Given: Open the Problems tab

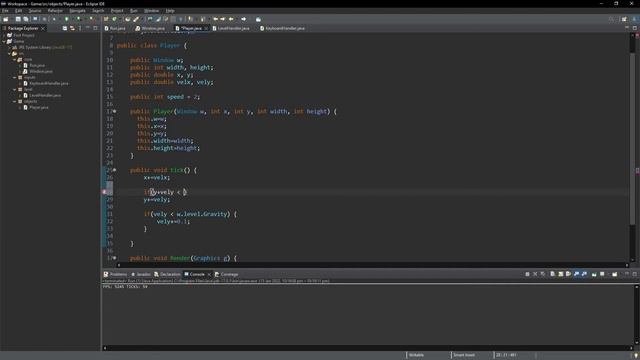Looking at the screenshot, I should (116, 274).
